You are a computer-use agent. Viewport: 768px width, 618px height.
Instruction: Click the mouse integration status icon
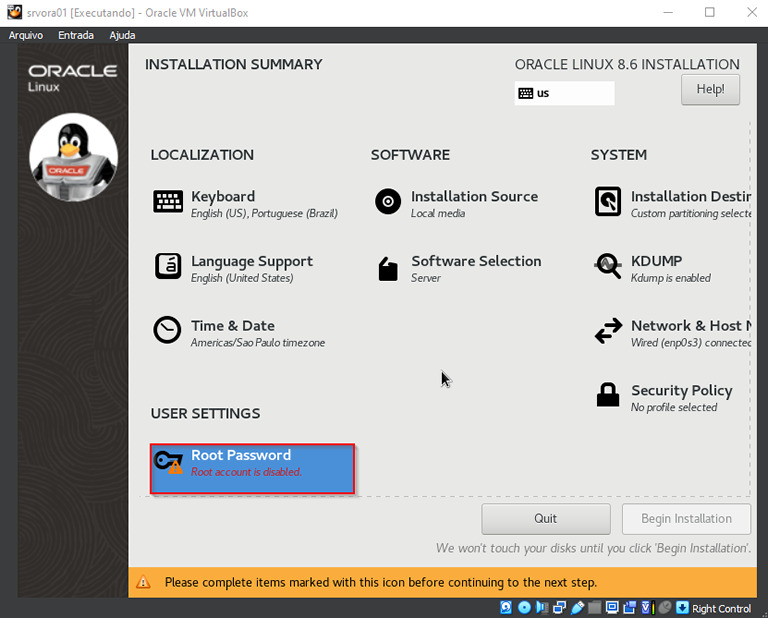[x=665, y=608]
